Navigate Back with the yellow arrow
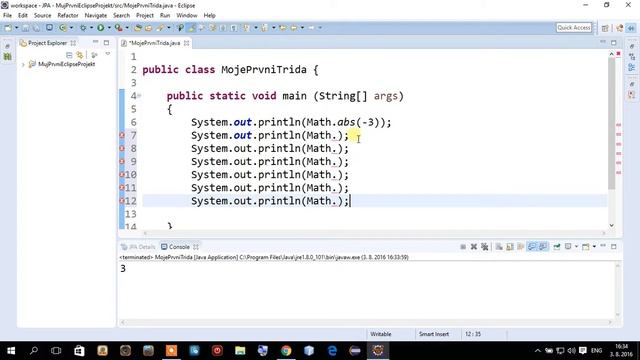The width and height of the screenshot is (640, 360). (x=293, y=28)
